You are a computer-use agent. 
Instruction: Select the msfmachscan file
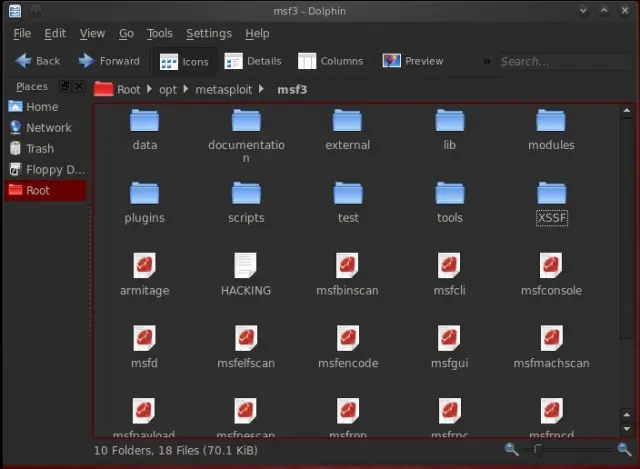click(x=551, y=347)
